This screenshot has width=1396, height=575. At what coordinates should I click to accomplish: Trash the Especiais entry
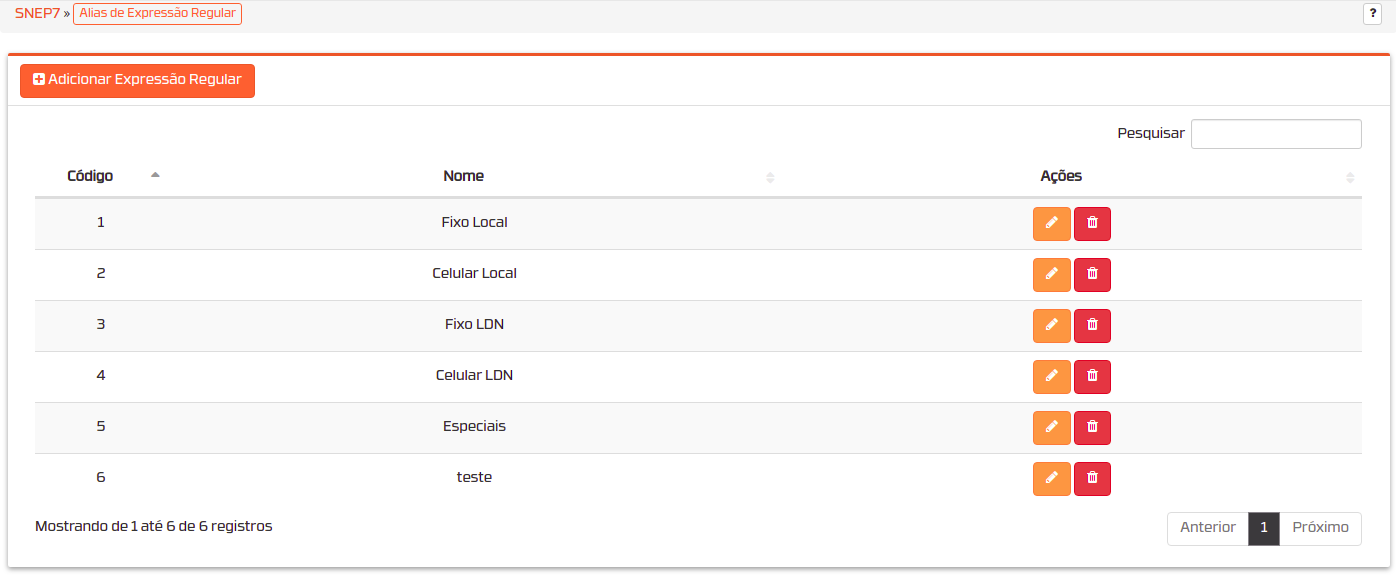(x=1092, y=428)
